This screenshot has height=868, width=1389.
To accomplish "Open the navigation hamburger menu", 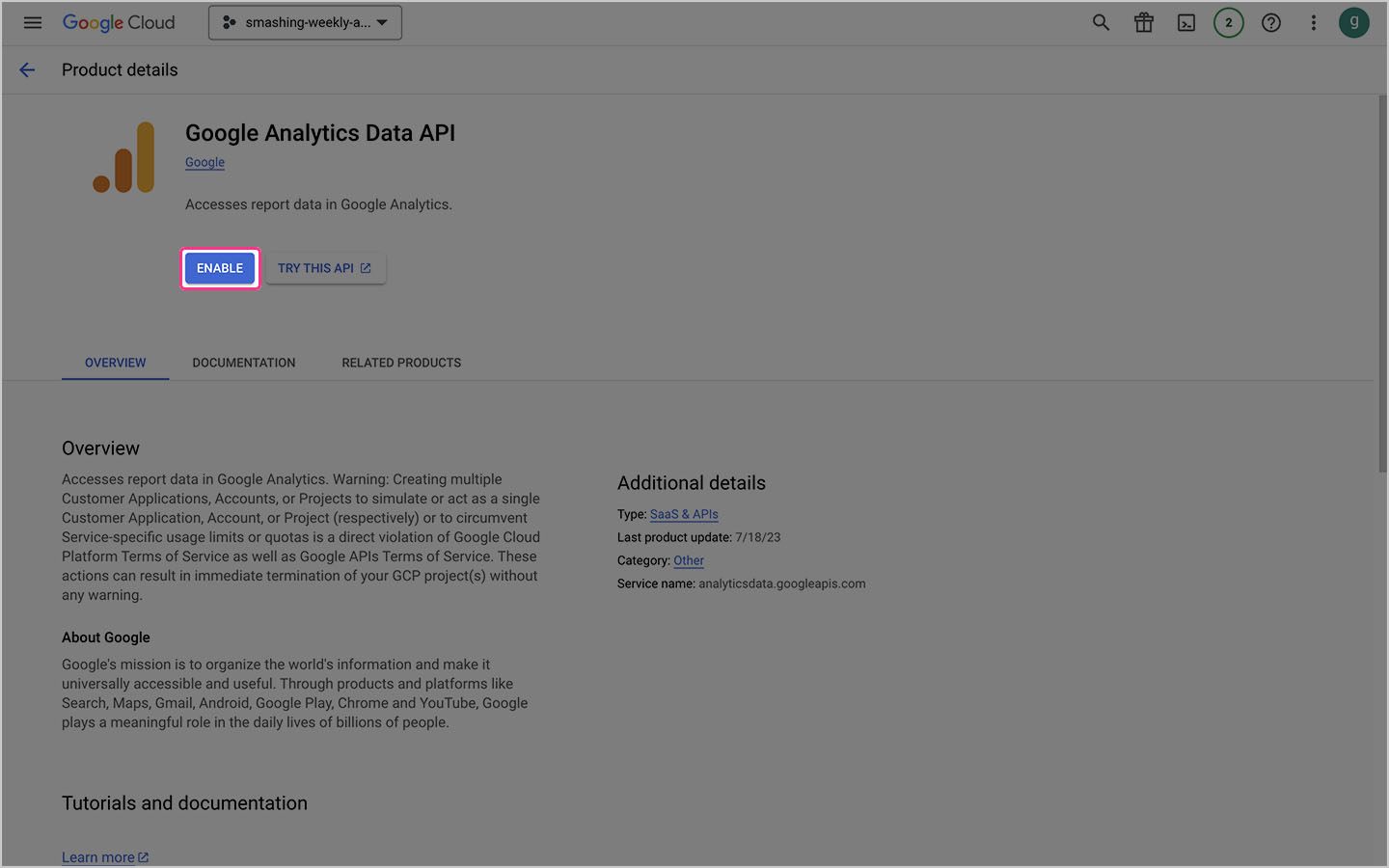I will [x=32, y=22].
